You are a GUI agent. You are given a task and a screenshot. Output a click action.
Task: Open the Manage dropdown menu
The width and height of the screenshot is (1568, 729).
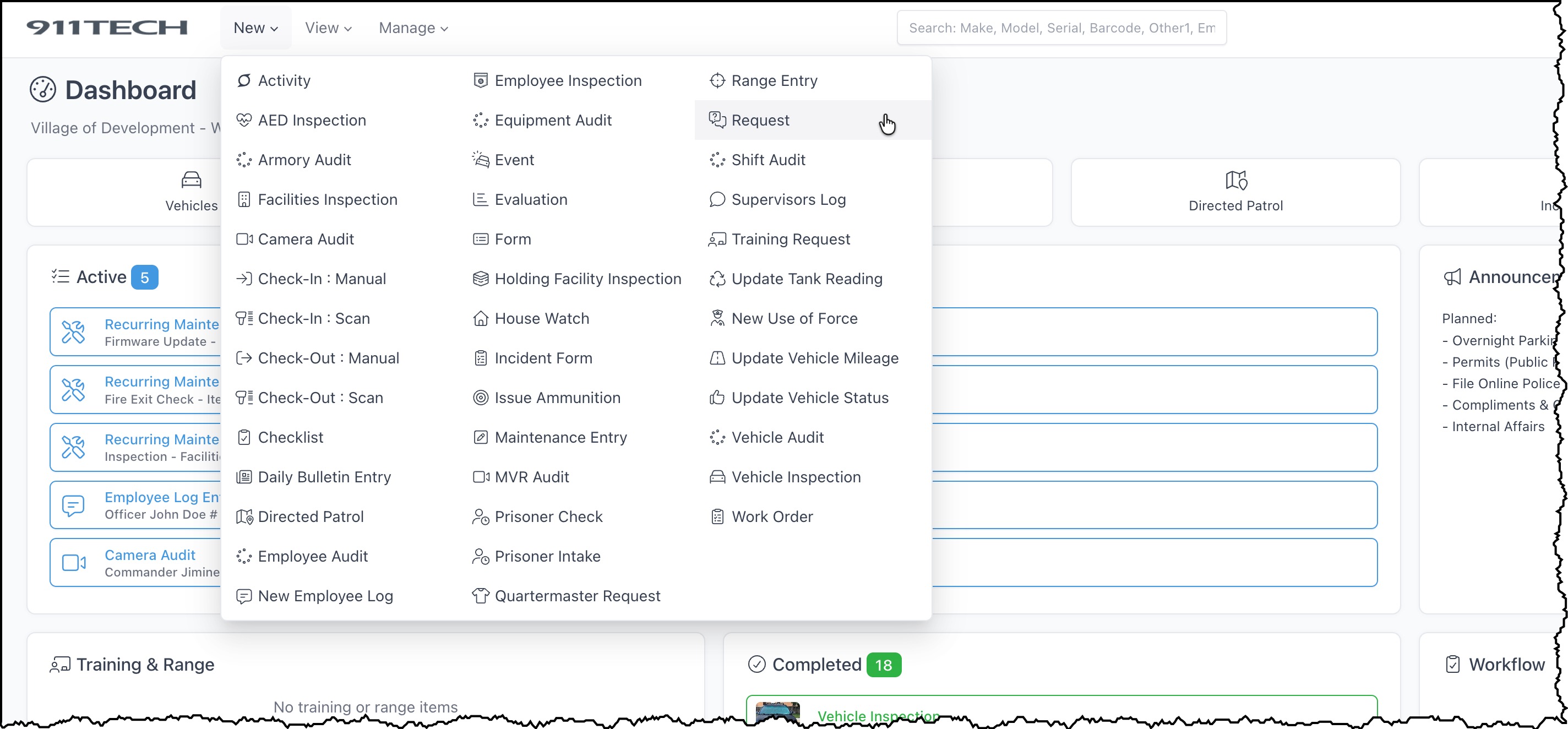[x=413, y=28]
